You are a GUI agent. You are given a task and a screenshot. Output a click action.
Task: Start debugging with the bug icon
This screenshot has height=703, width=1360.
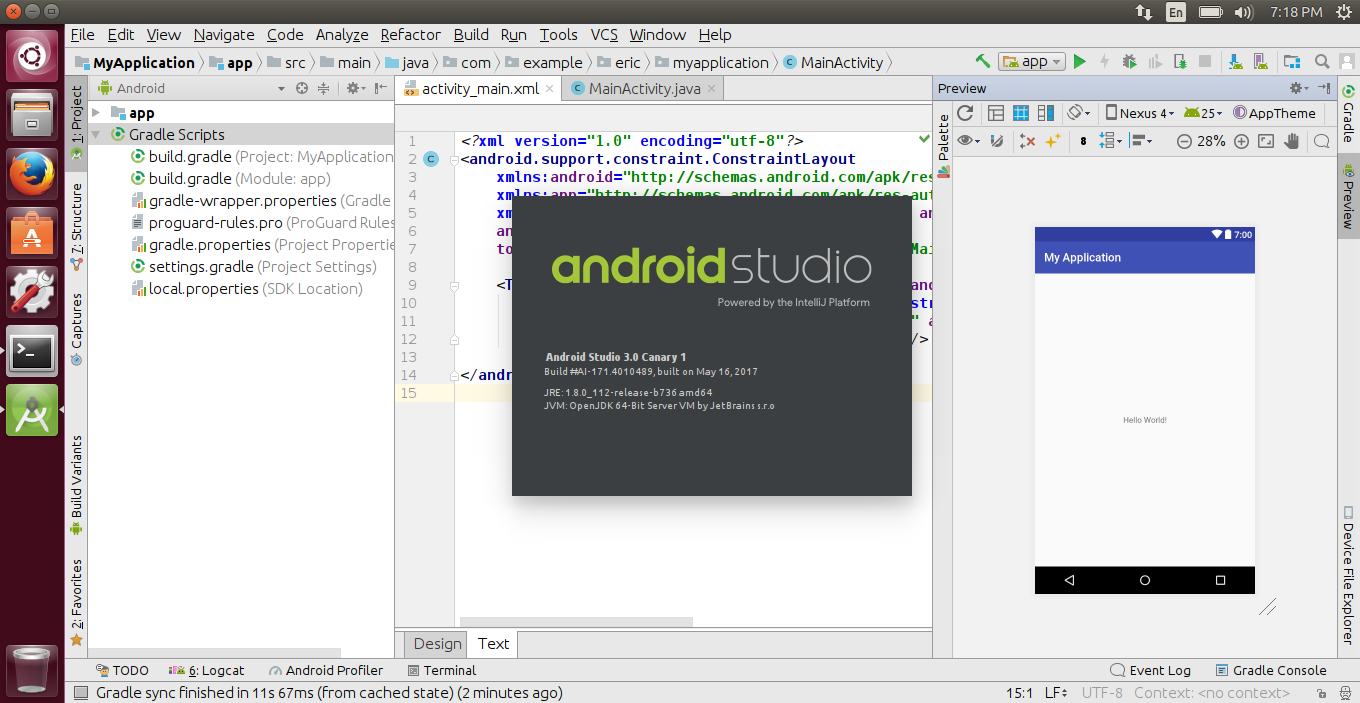[1129, 62]
